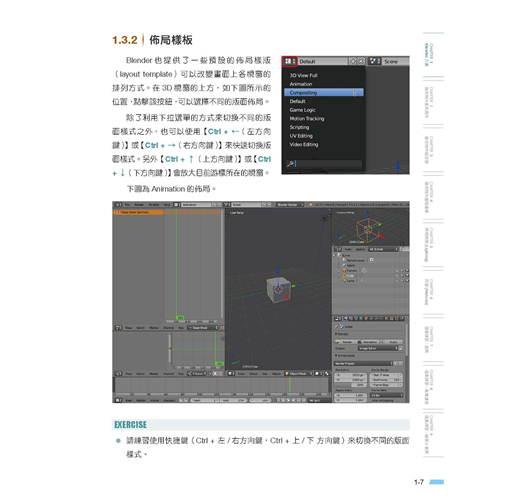Viewport: 520px width, 500px height.
Task: Open Marker menu in Dope Sheet header
Action: coord(154,328)
